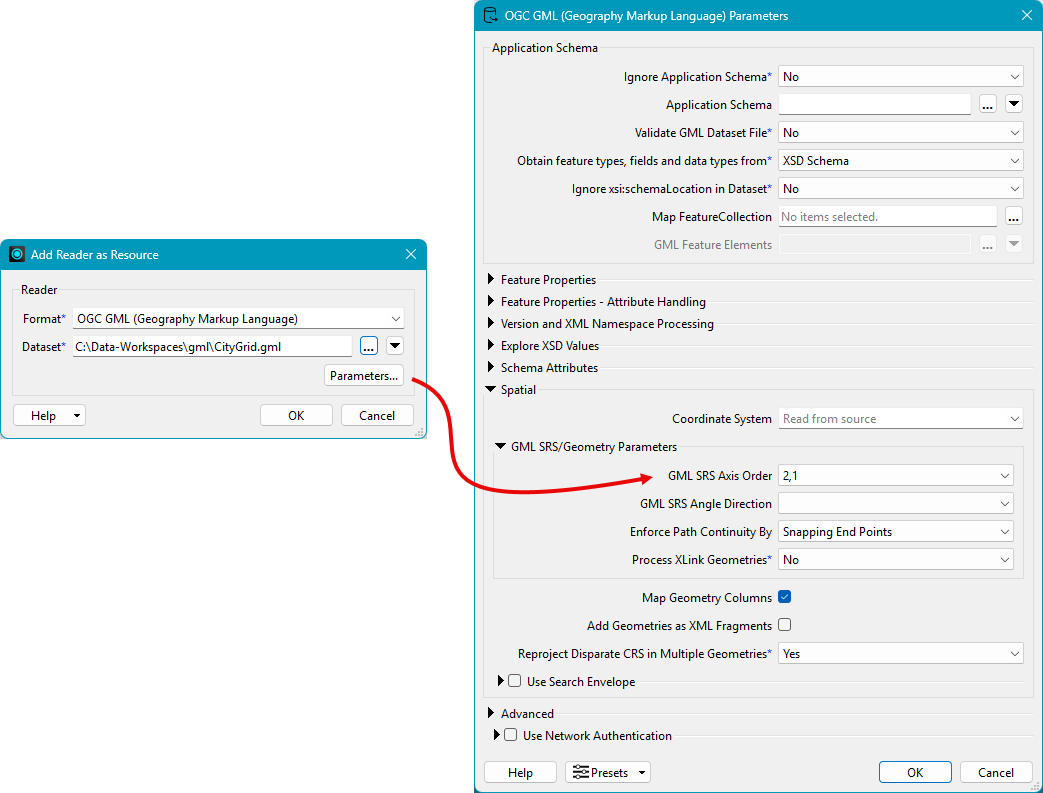Check the Use Search Envelope box
This screenshot has height=793, width=1043.
point(515,681)
